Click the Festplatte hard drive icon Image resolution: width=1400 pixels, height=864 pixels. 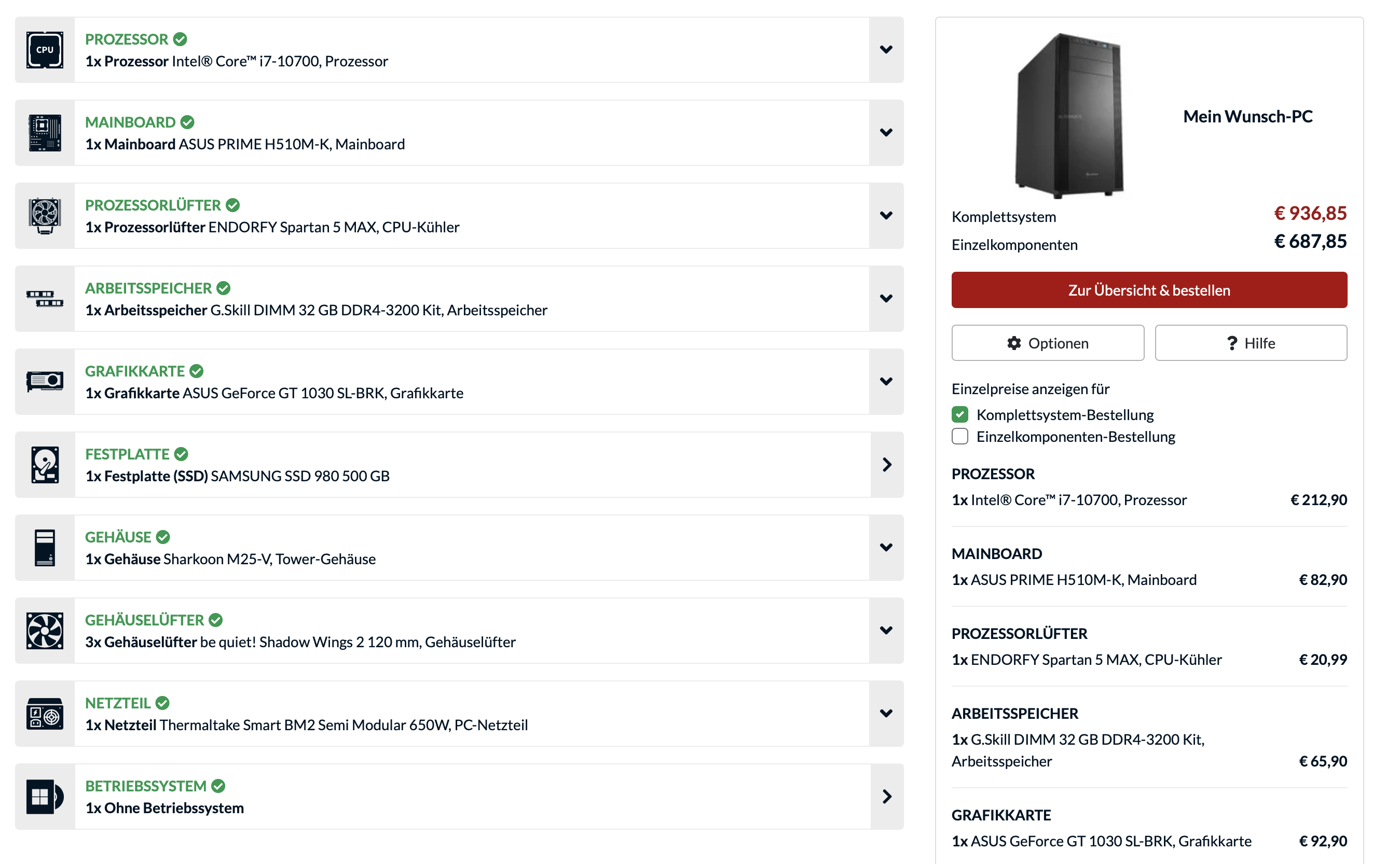point(45,465)
